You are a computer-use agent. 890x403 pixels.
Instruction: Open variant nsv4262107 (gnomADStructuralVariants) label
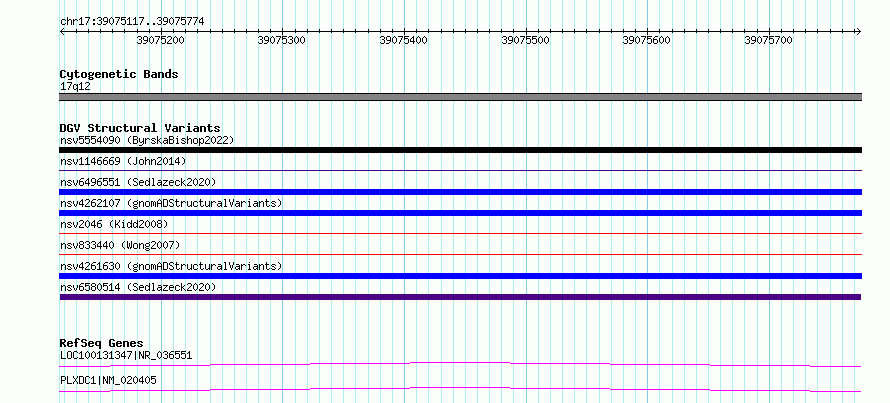(x=171, y=203)
